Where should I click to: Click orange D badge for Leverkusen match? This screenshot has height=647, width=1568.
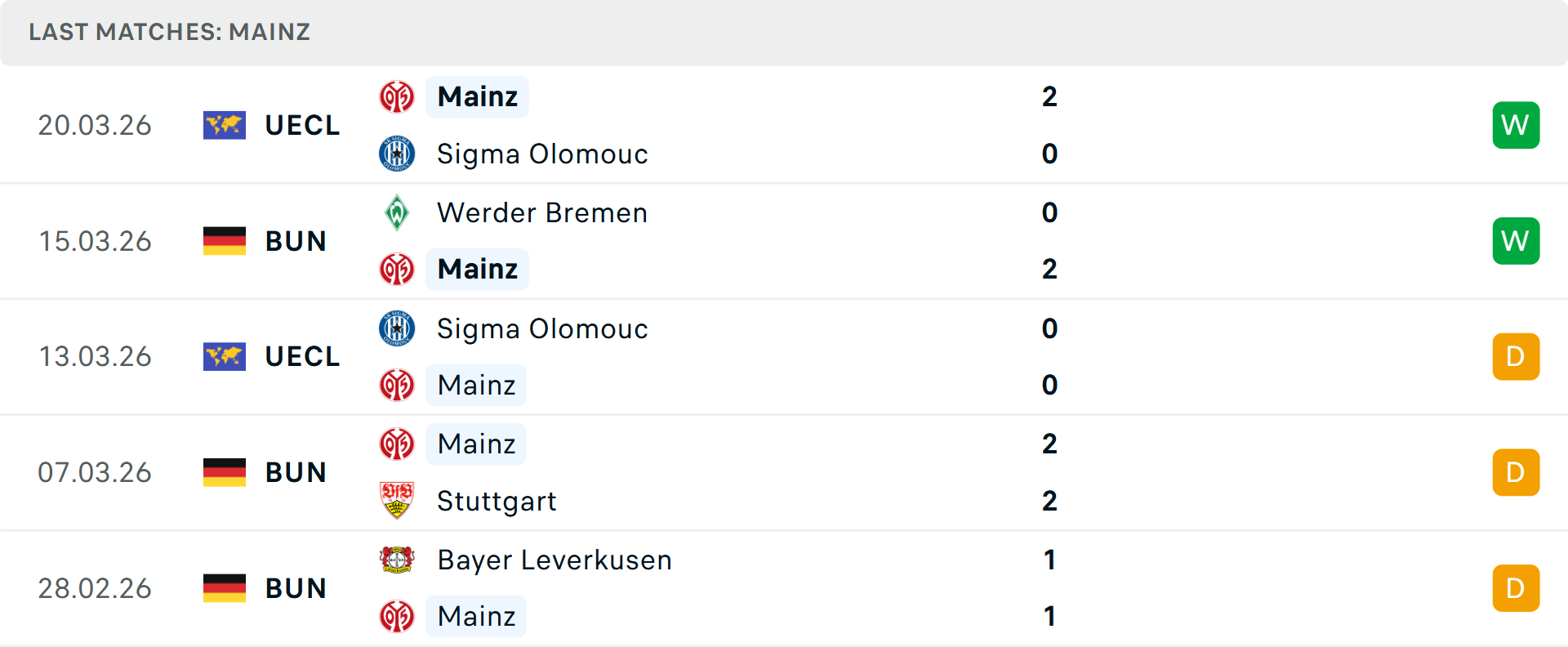point(1516,588)
